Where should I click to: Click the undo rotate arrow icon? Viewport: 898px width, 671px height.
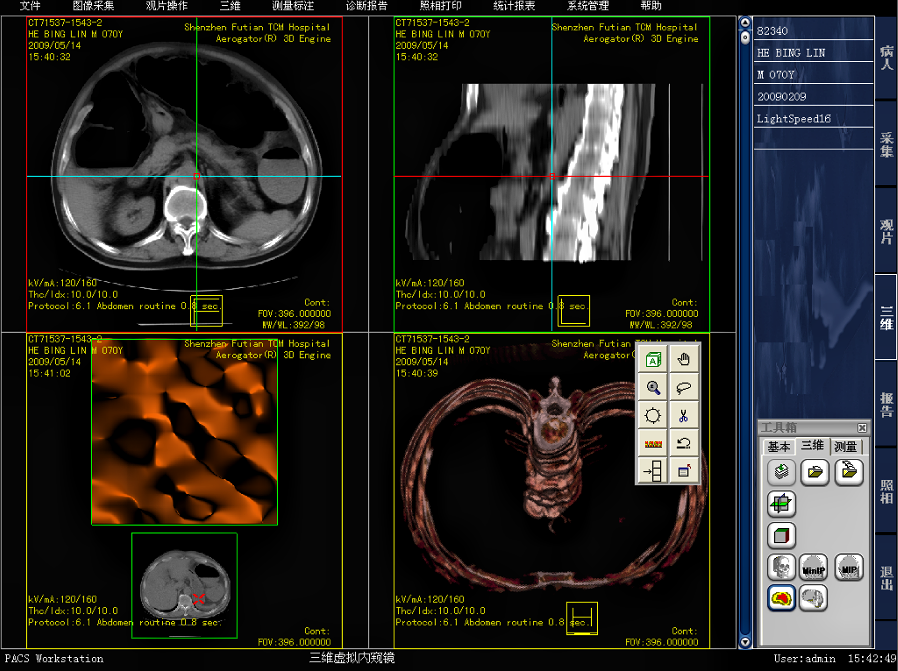(x=684, y=442)
